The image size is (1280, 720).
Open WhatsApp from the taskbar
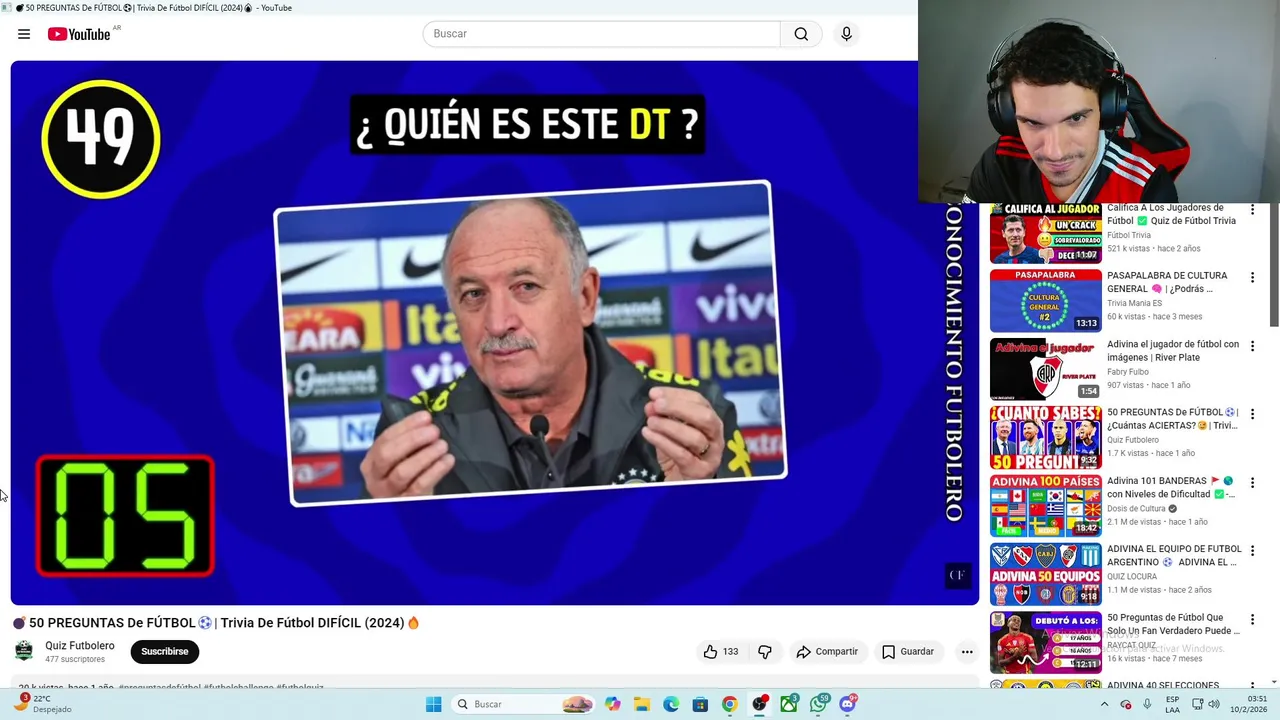pos(819,704)
